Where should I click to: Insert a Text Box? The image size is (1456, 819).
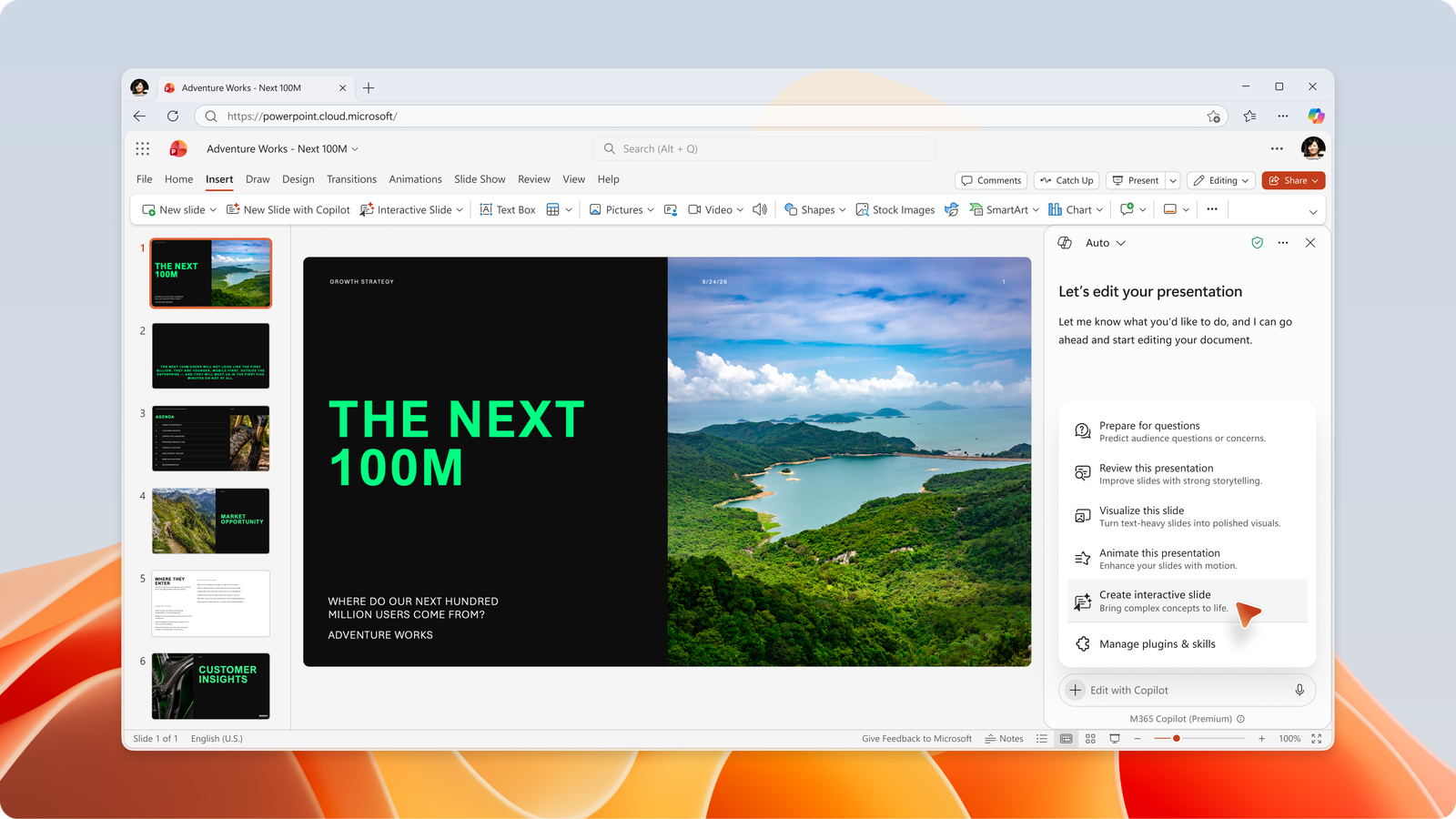click(x=507, y=209)
